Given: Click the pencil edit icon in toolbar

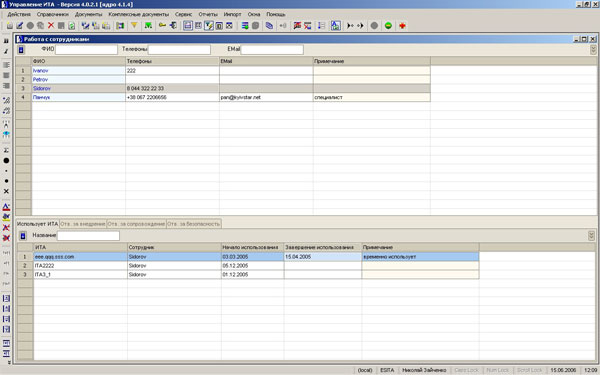Looking at the screenshot, I should [20, 26].
